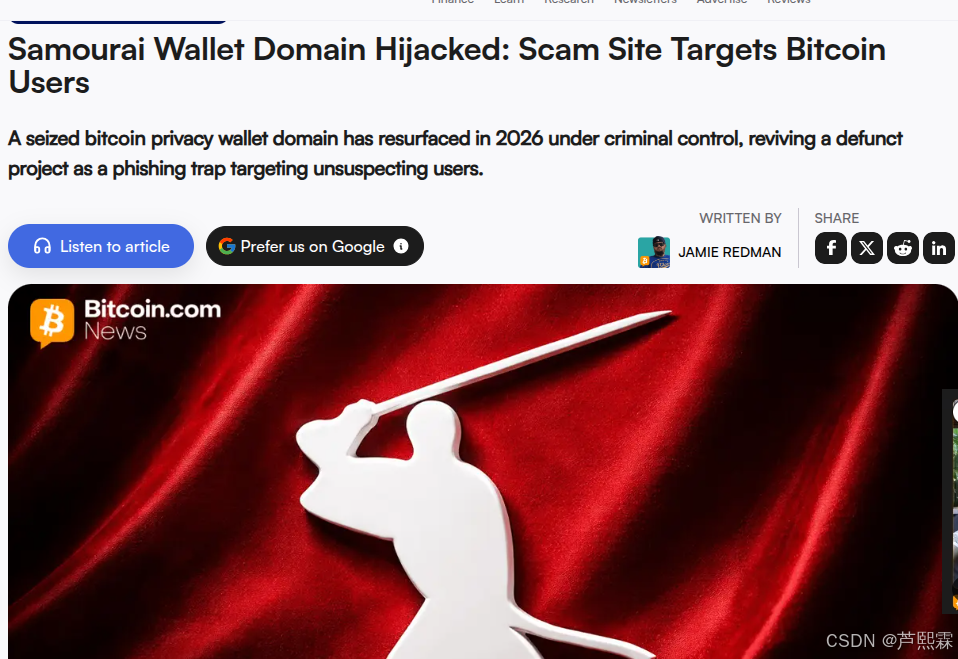958x659 pixels.
Task: Click the Samourai Wallet Domain Hijacked headline
Action: pyautogui.click(x=447, y=65)
